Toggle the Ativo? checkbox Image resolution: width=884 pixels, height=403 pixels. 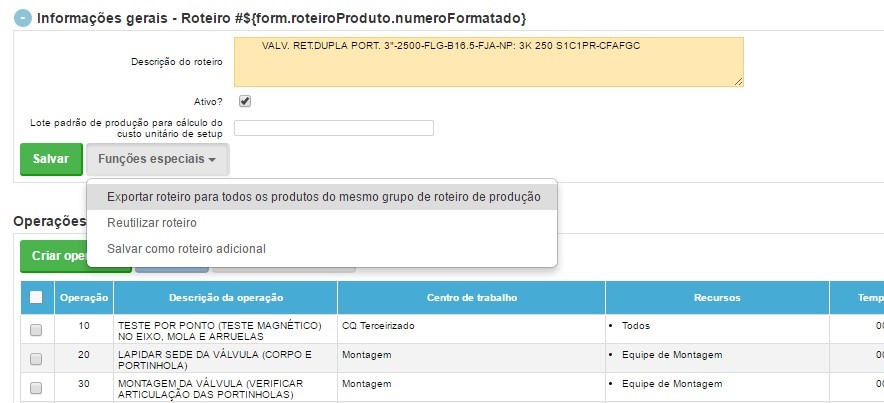[x=245, y=101]
